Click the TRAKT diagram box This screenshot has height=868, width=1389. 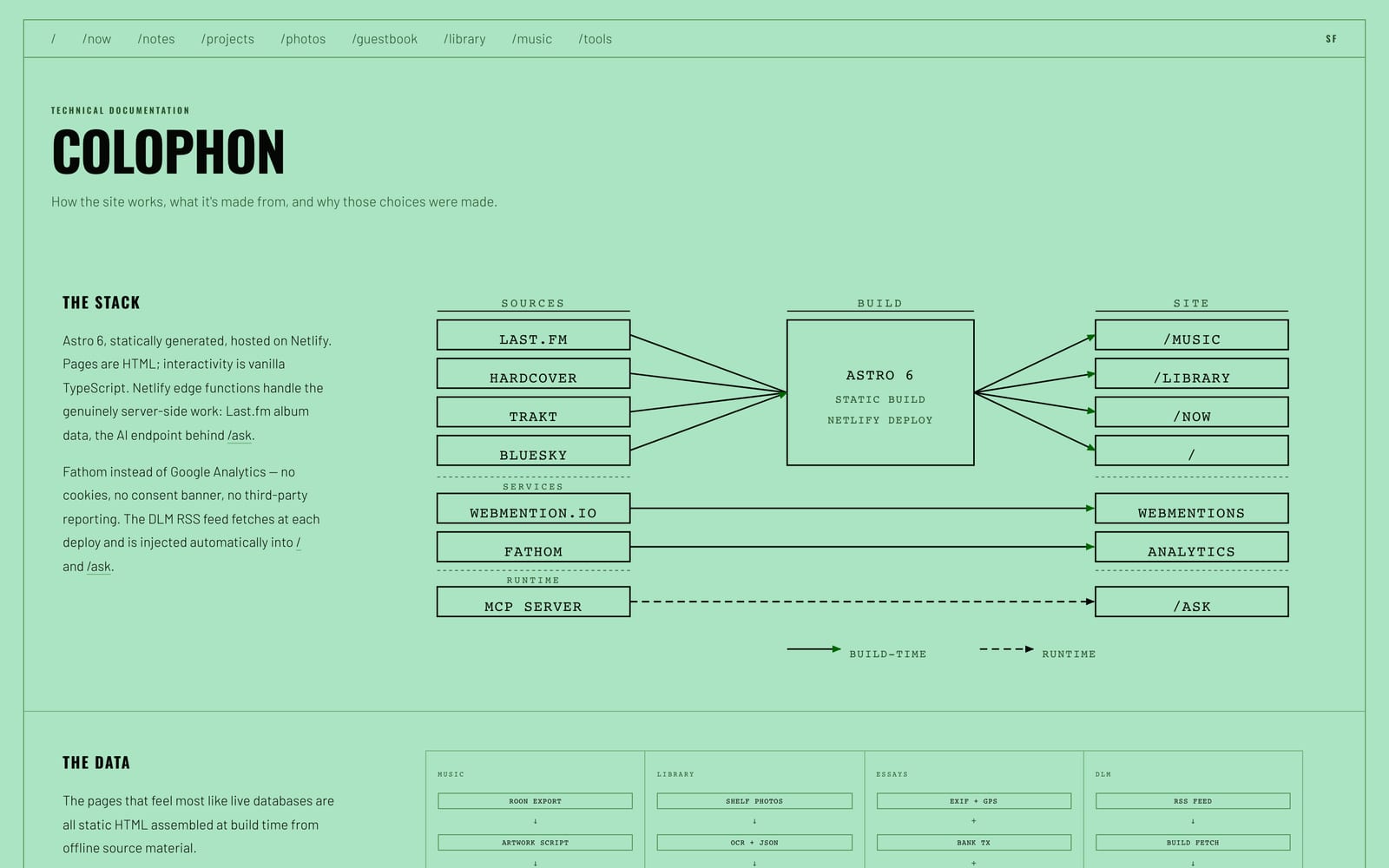533,412
